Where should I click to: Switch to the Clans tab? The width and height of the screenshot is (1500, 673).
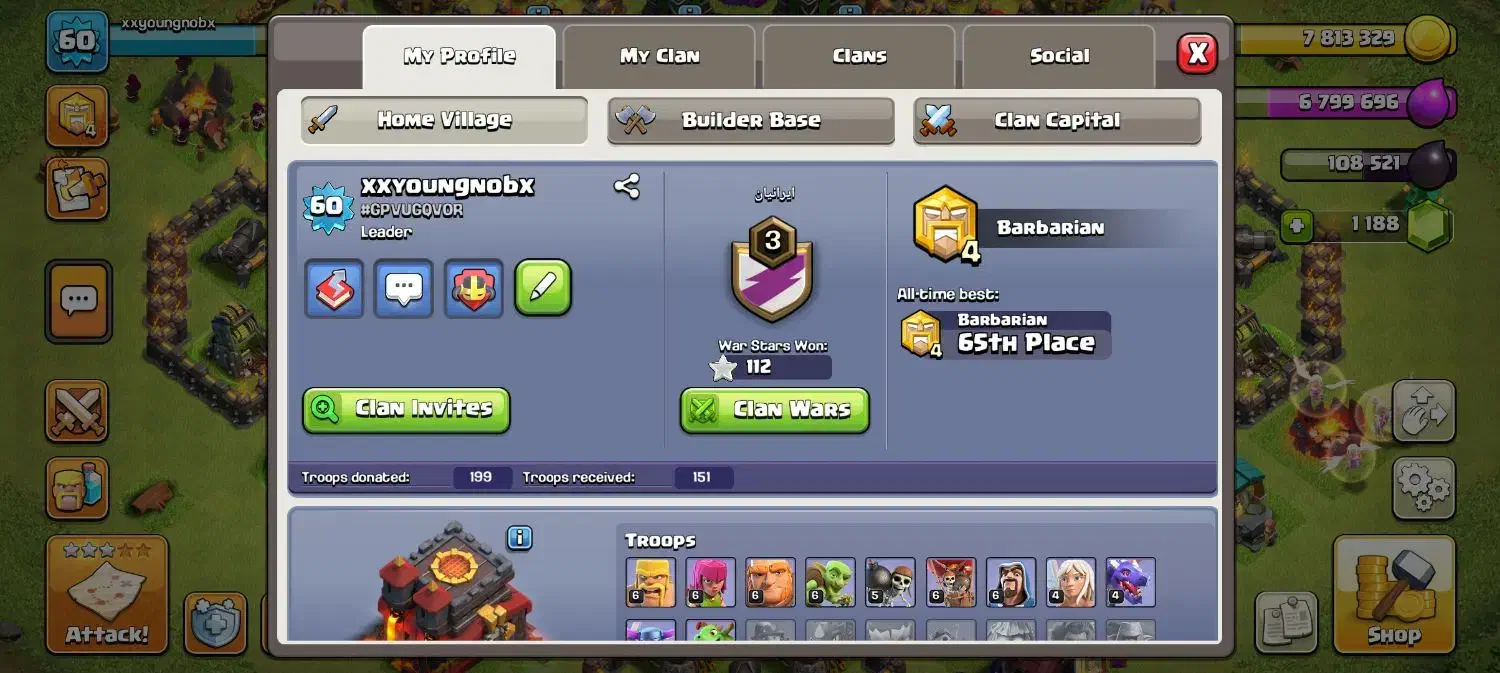[x=859, y=56]
